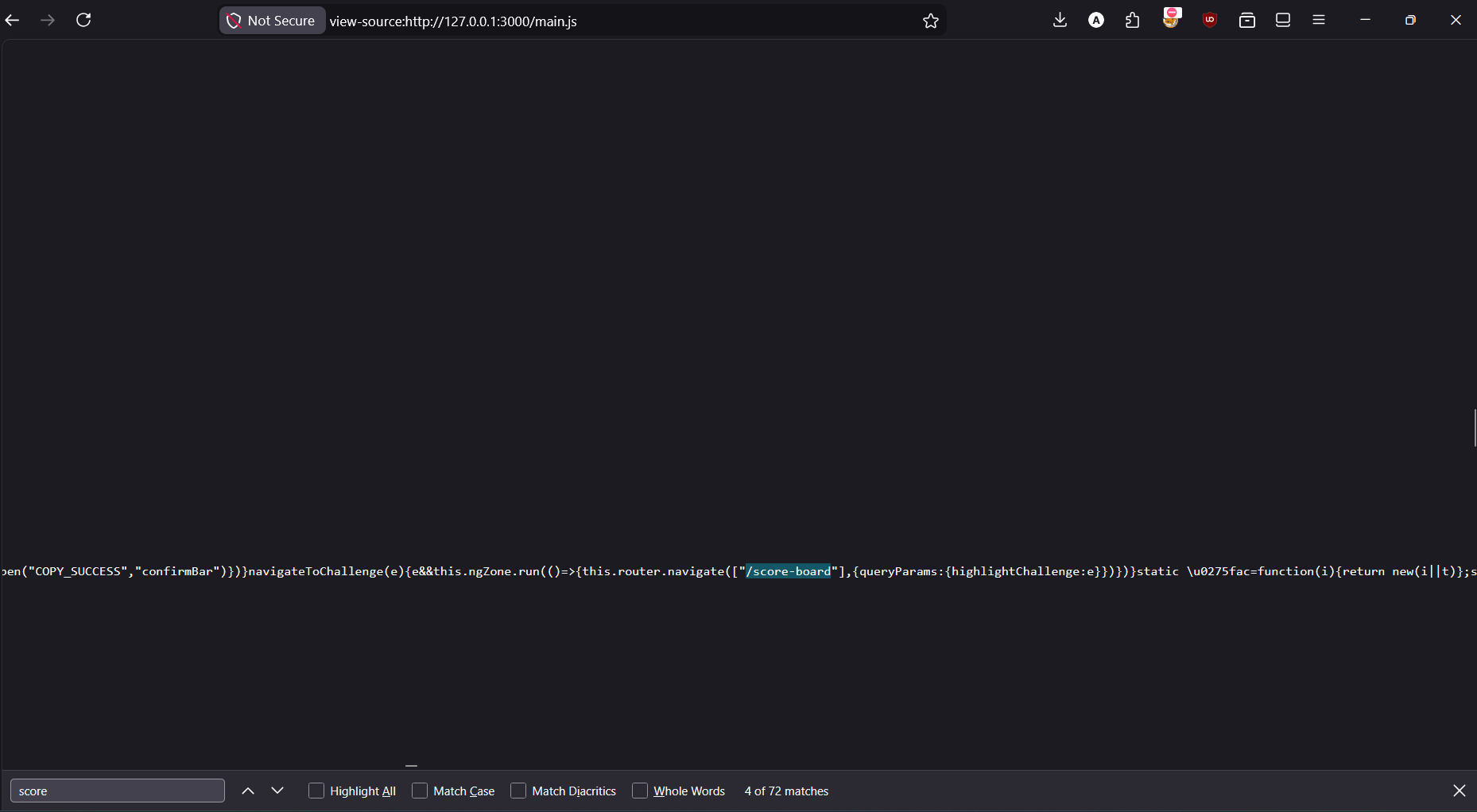Open the adblocker extension beside the puzzle icon
This screenshot has width=1477, height=812.
(x=1171, y=20)
